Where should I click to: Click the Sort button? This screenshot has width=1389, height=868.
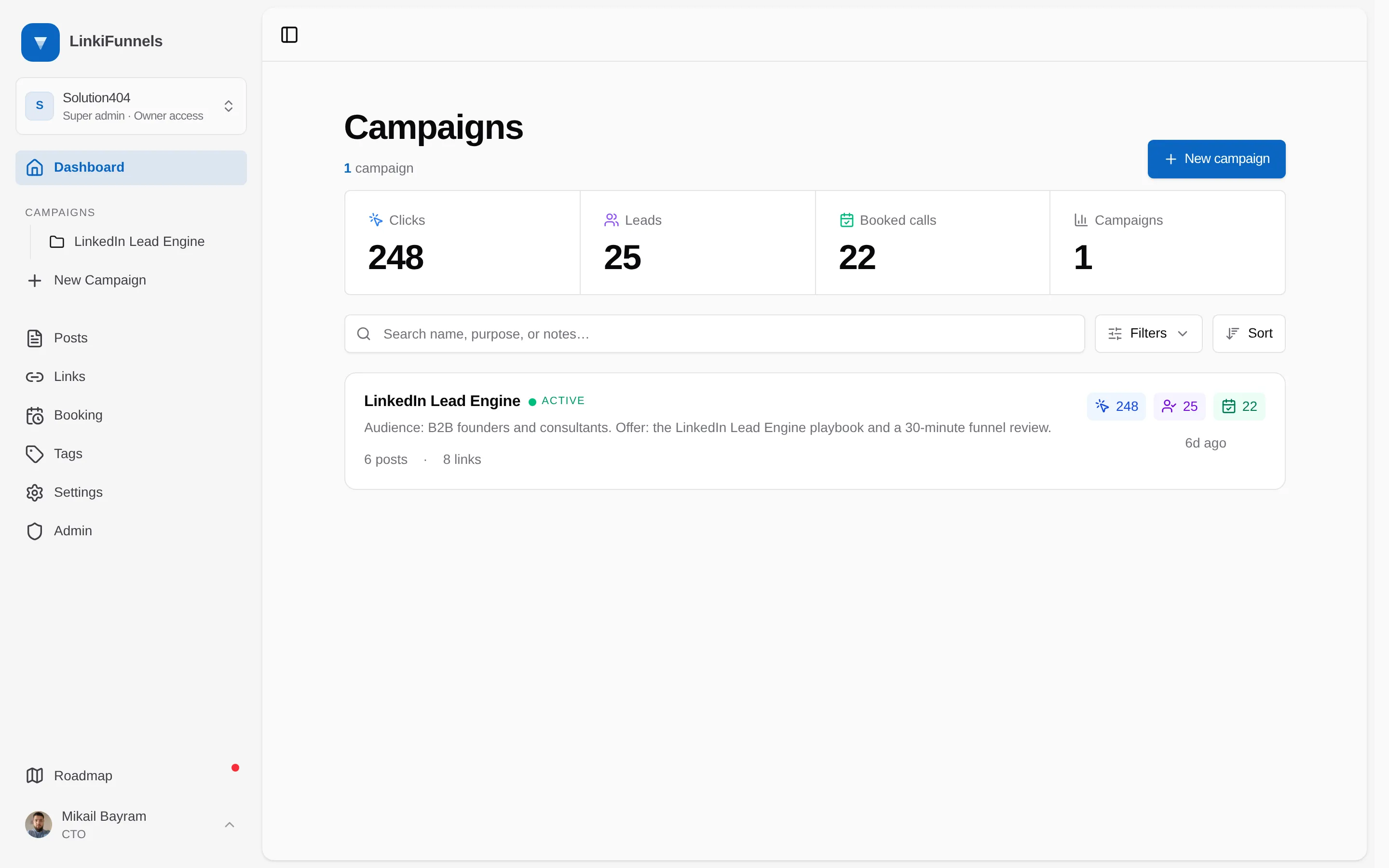tap(1249, 334)
